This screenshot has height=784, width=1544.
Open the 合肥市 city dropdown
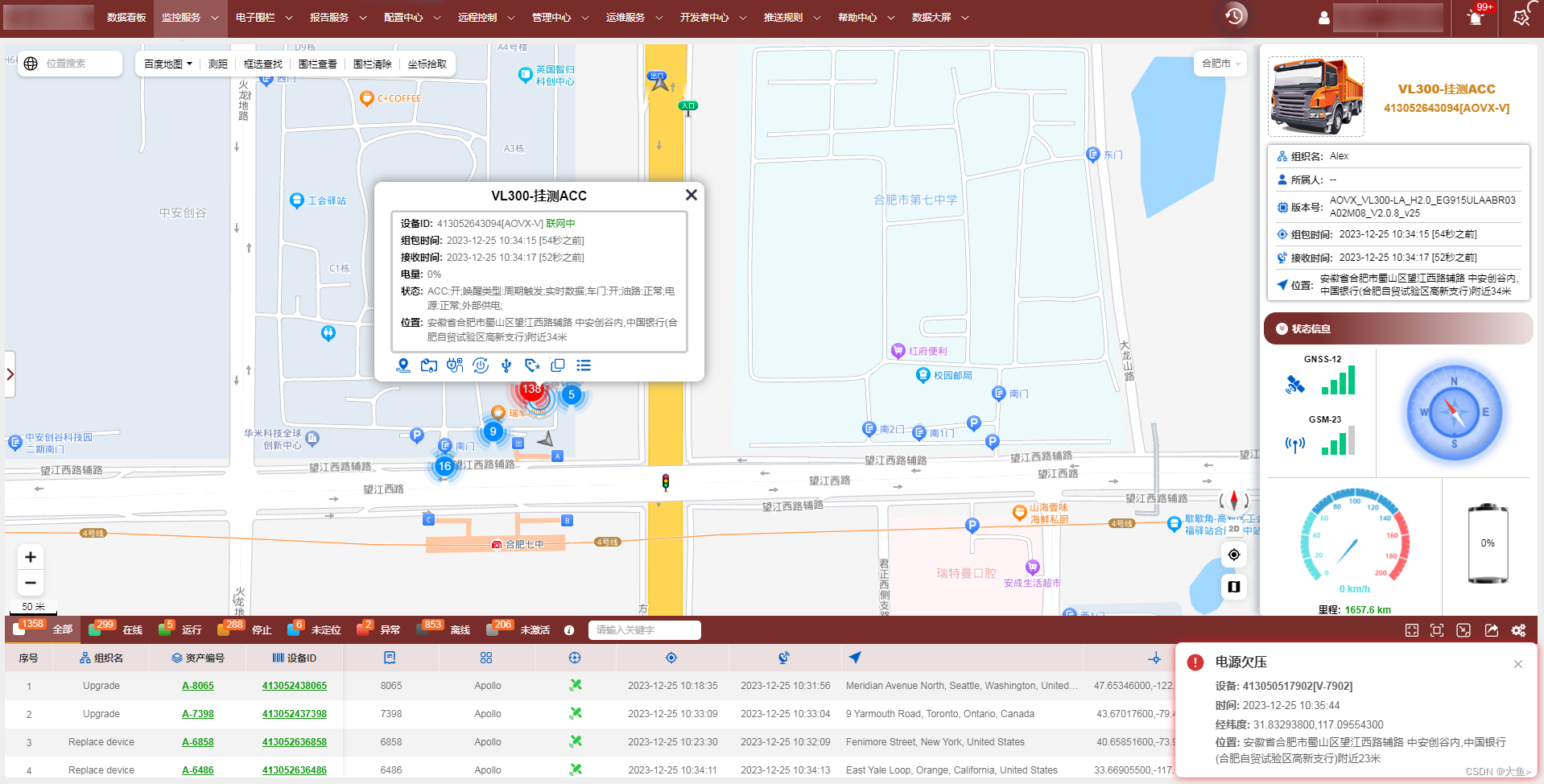1220,64
